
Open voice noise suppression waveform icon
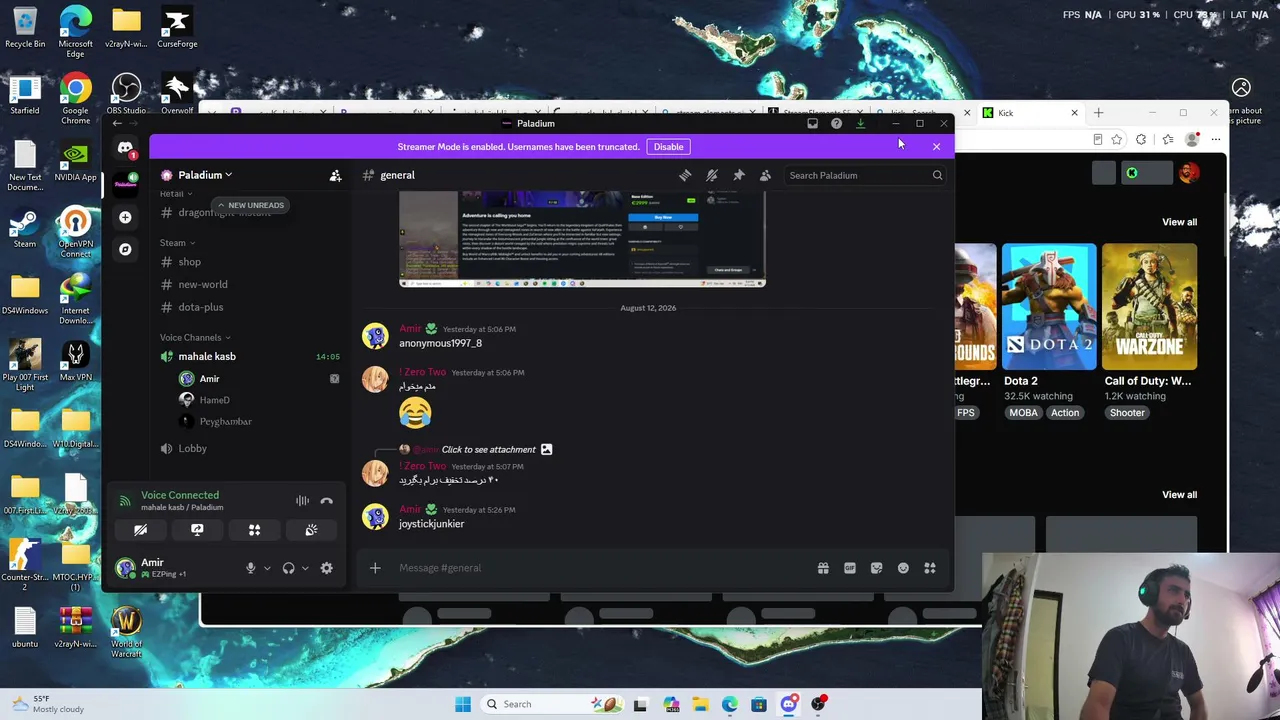[x=302, y=500]
